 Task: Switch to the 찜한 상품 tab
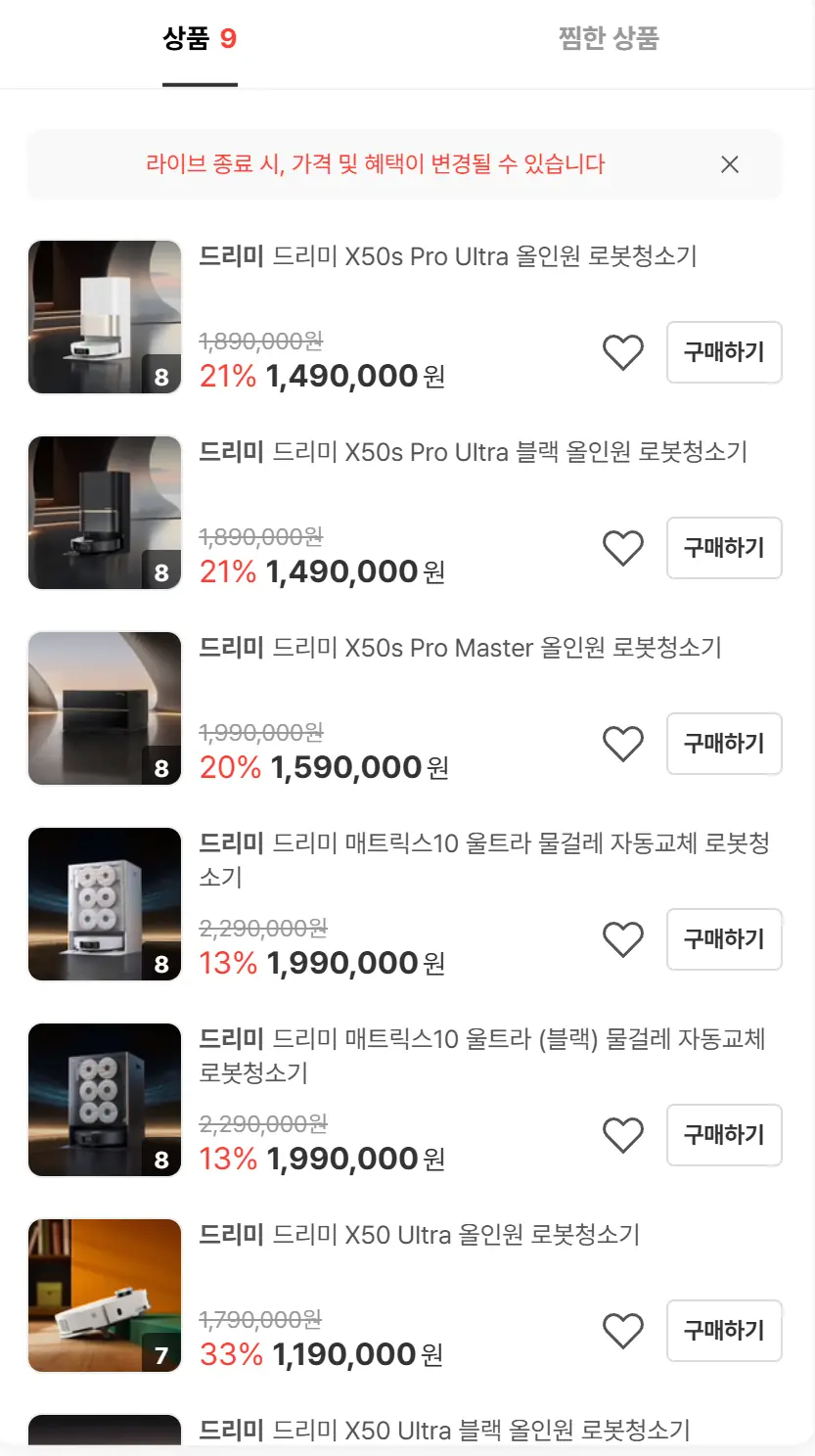pos(609,39)
